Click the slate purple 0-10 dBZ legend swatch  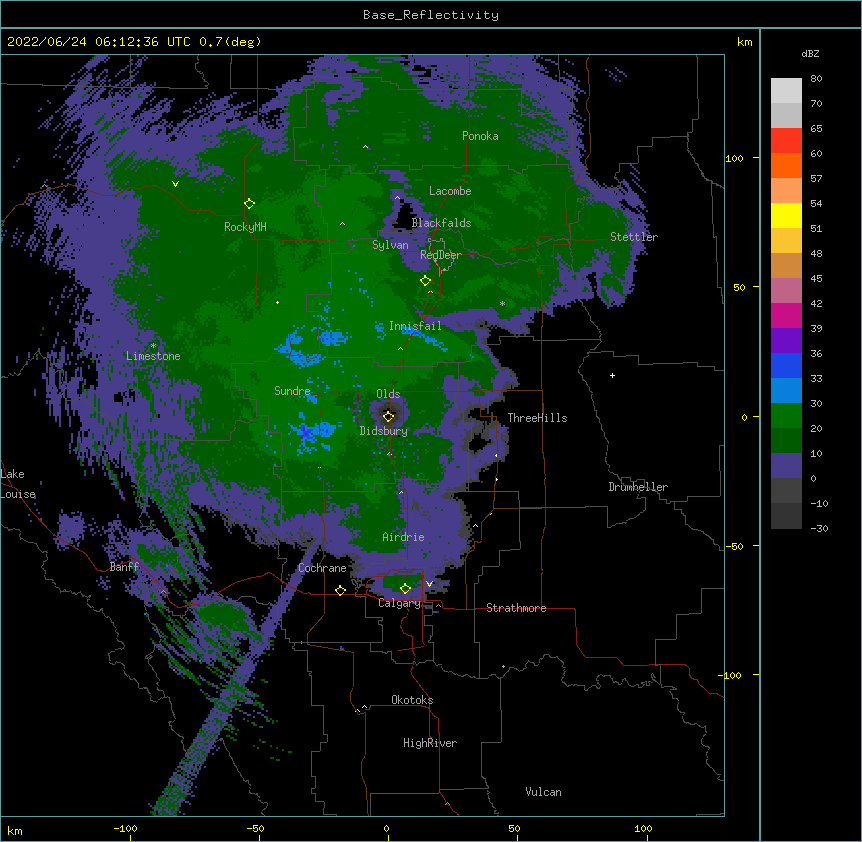tap(786, 466)
